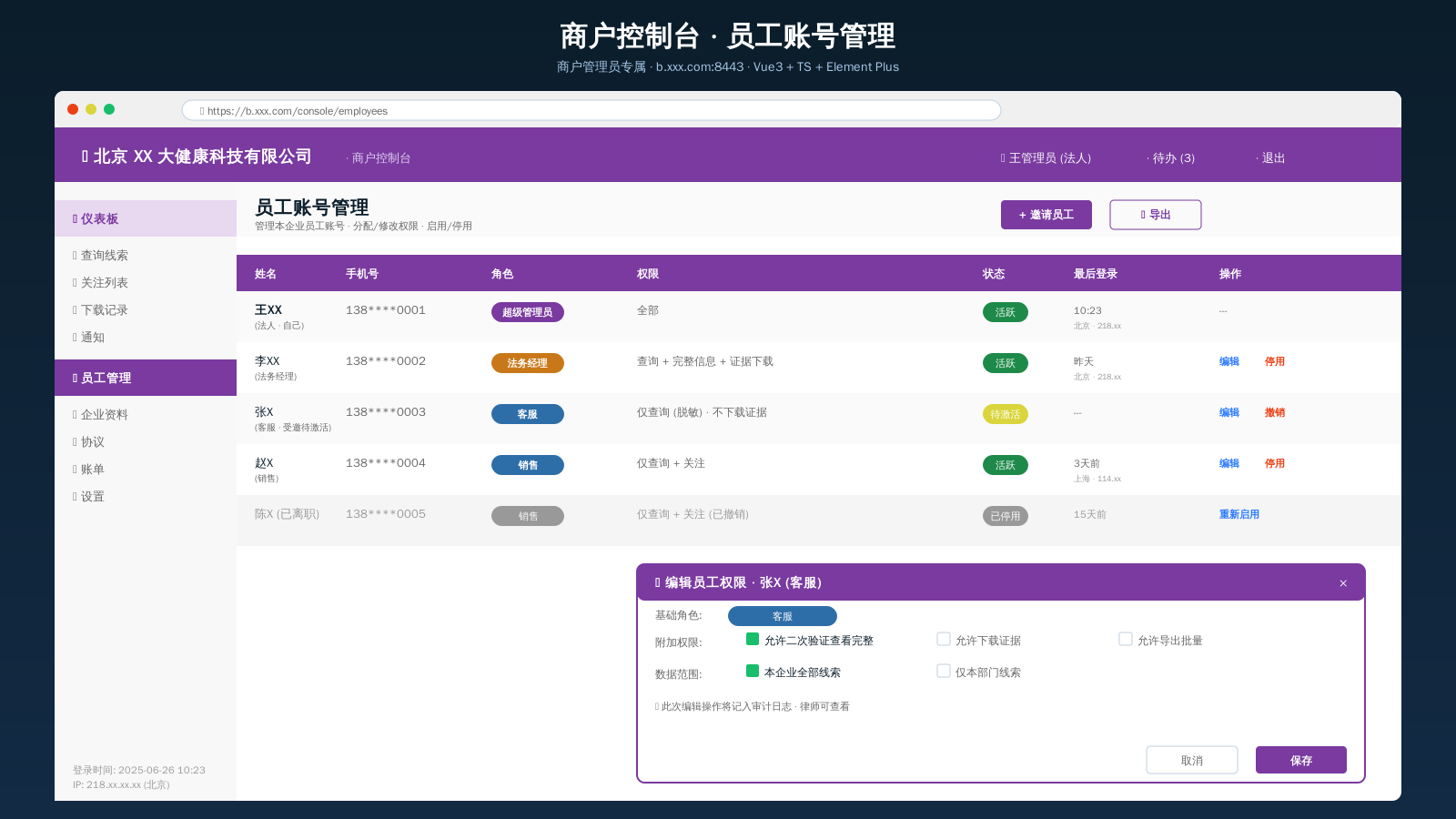The image size is (1456, 819).
Task: Check 允许二次验证查看完整 permission
Action: 753,639
